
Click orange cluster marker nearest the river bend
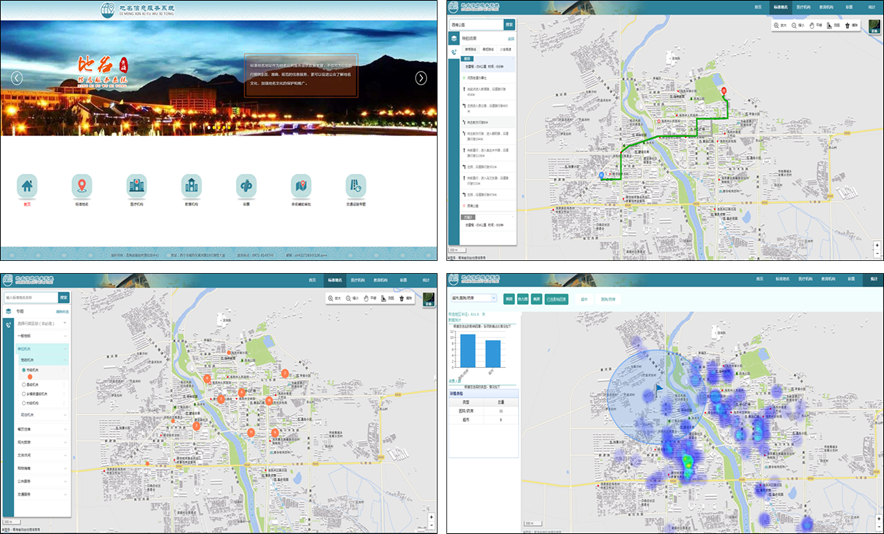click(x=207, y=379)
